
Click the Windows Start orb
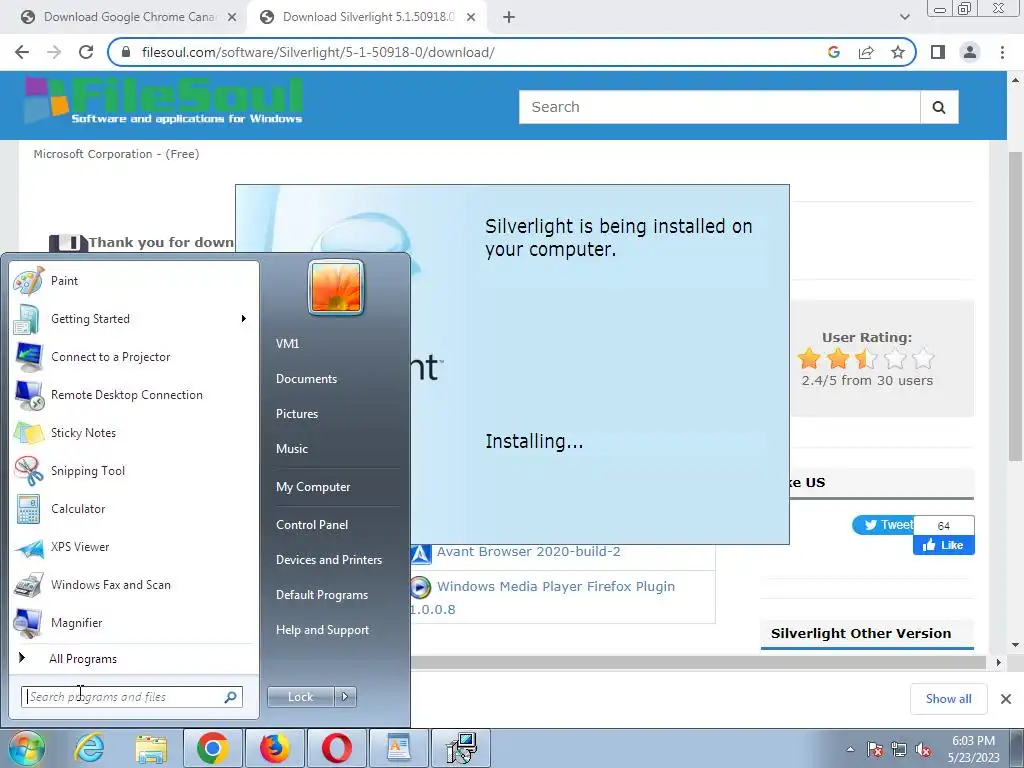tap(27, 748)
